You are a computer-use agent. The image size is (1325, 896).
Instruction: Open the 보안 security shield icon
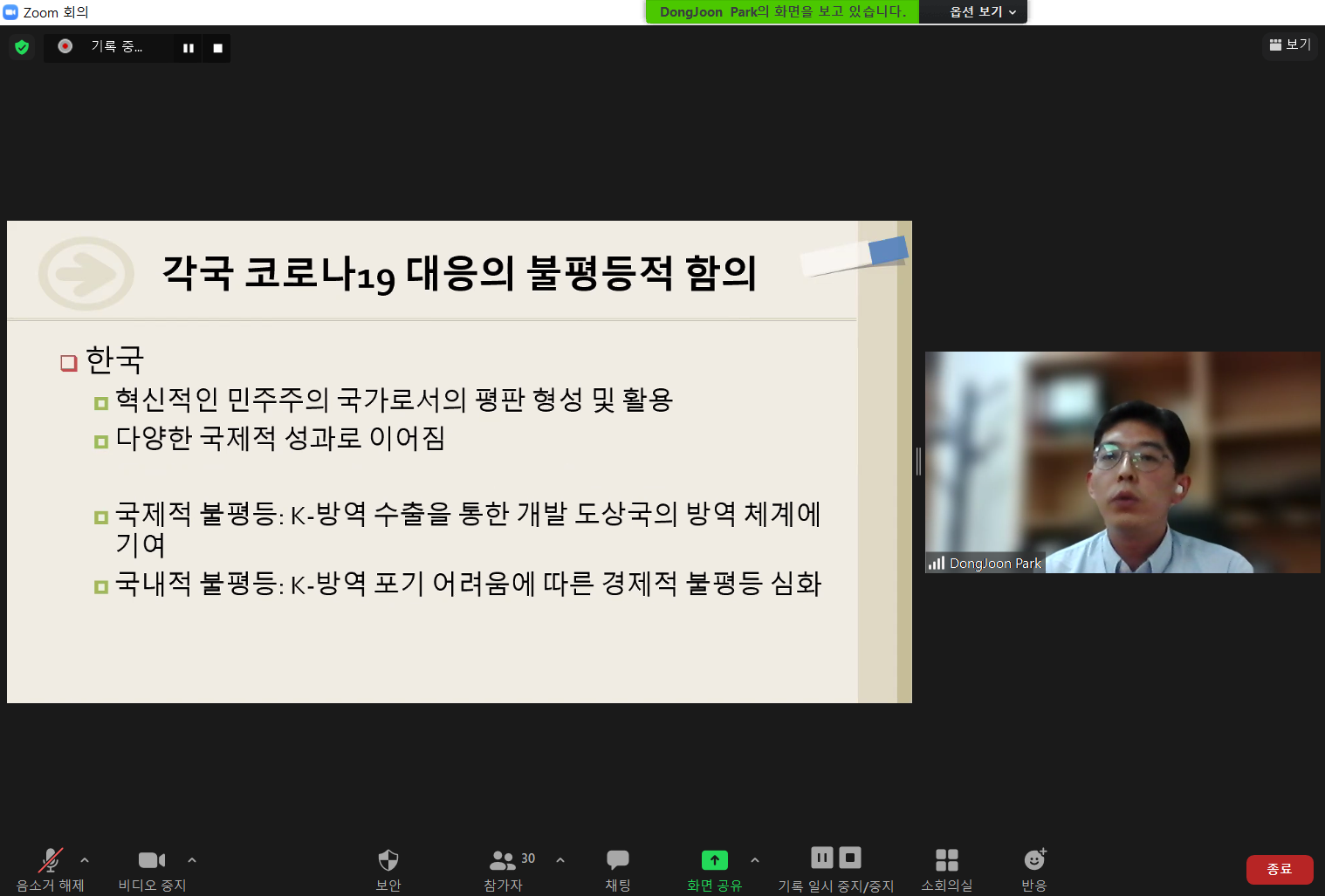(388, 861)
